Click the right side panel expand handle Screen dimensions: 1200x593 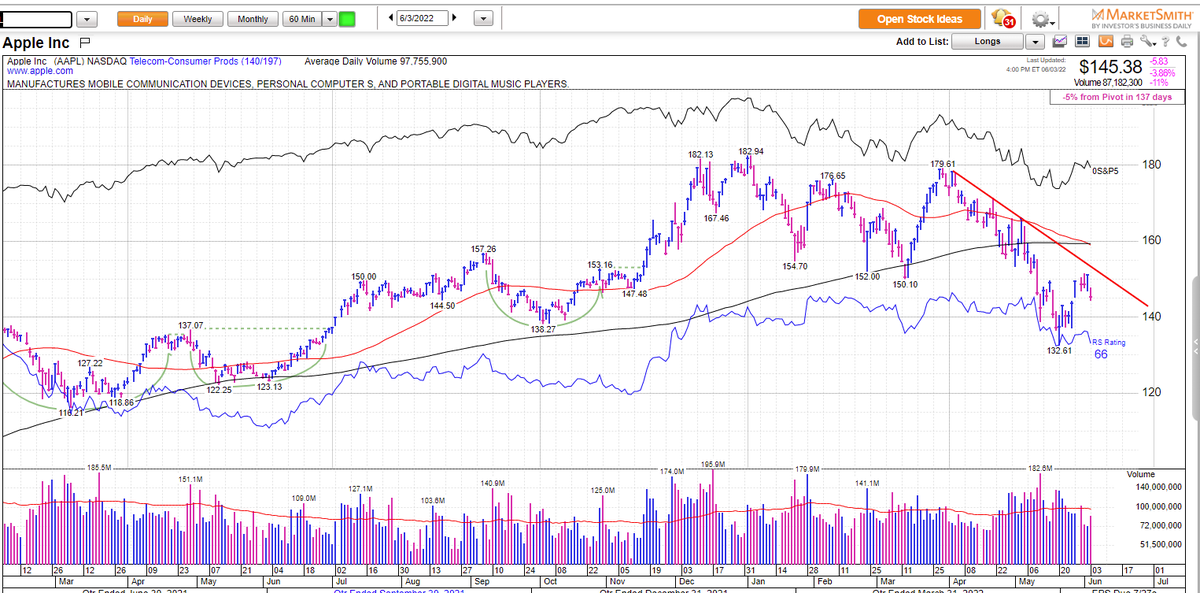(1194, 346)
